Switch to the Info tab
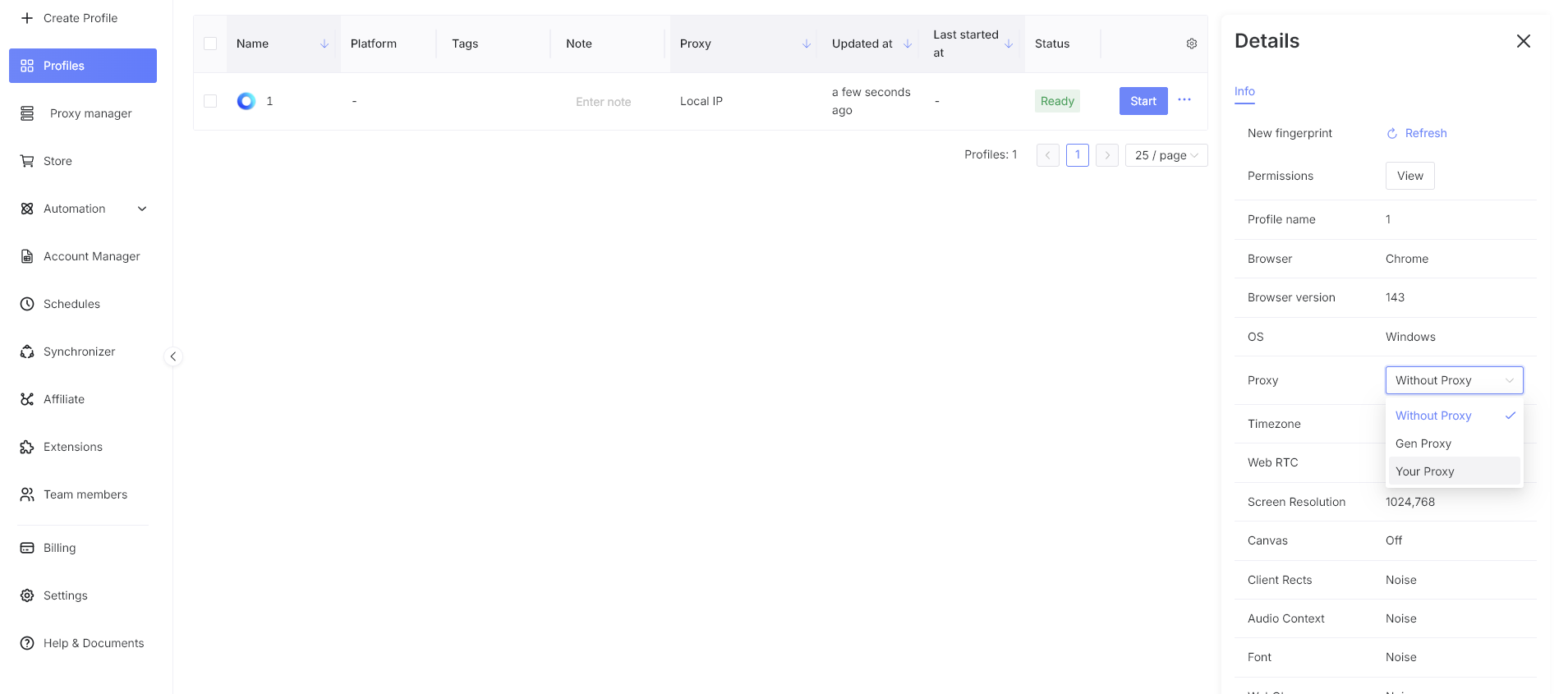Screen dimensions: 1568x694 click(1244, 91)
